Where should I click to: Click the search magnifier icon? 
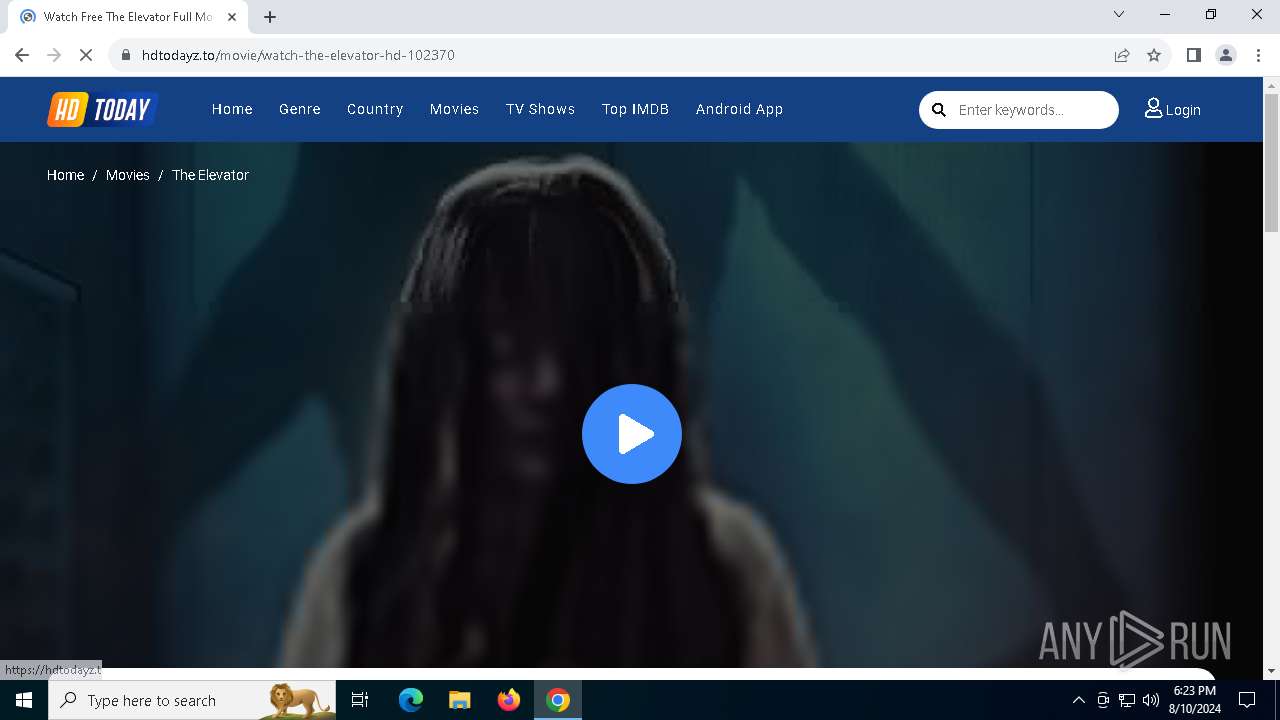939,110
